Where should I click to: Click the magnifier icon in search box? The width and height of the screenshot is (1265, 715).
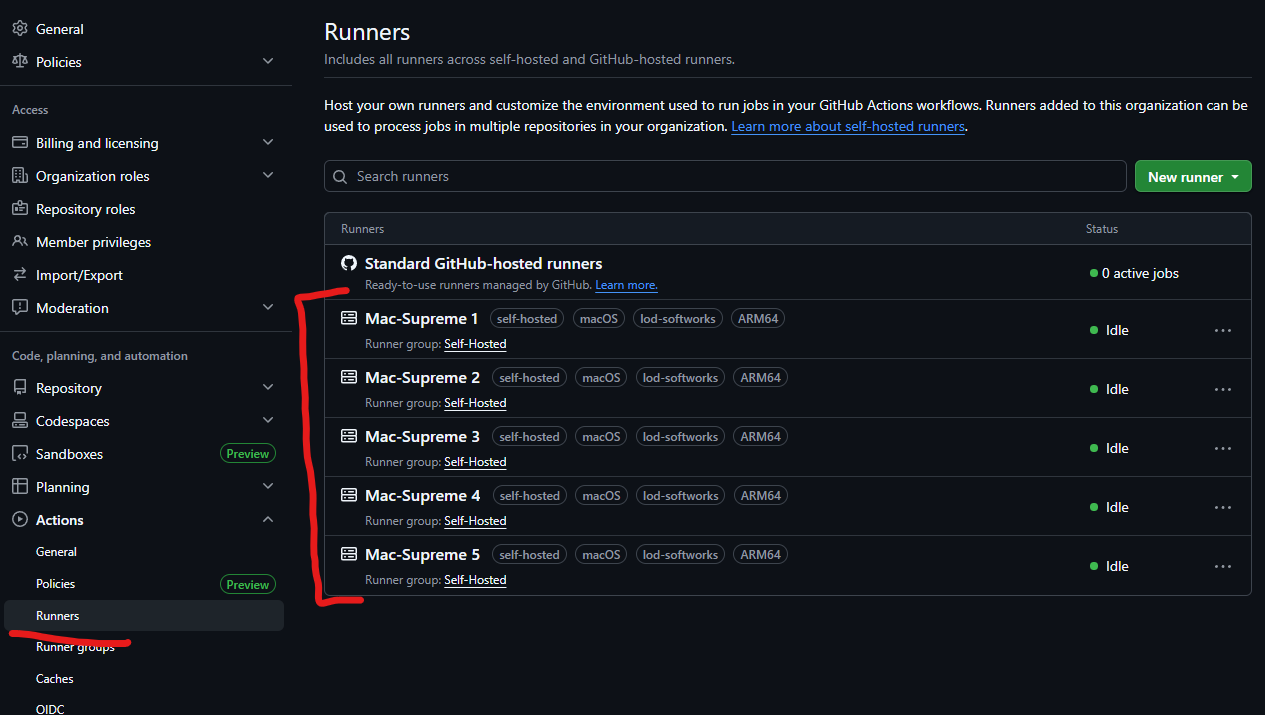[x=341, y=176]
